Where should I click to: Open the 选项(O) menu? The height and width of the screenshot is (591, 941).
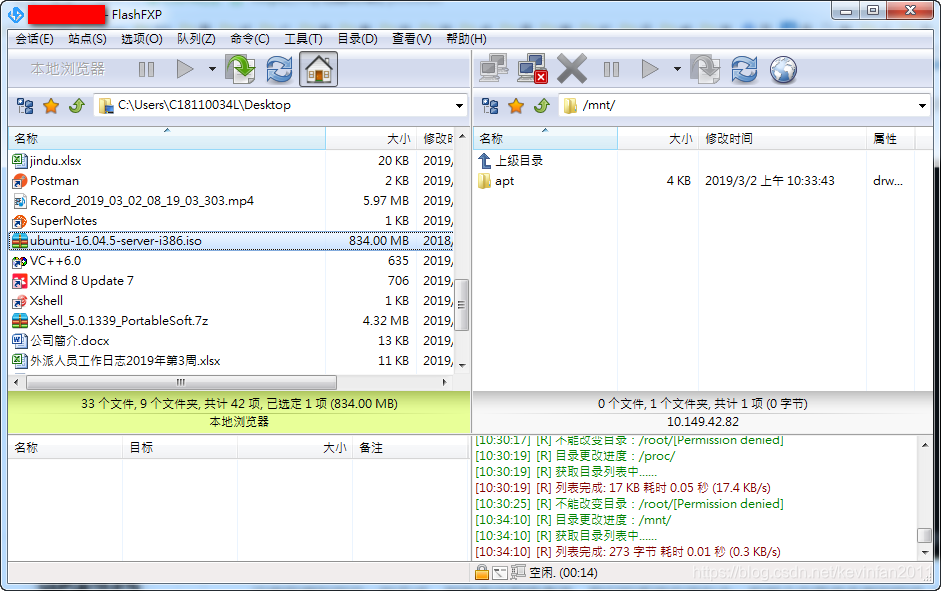tap(142, 39)
